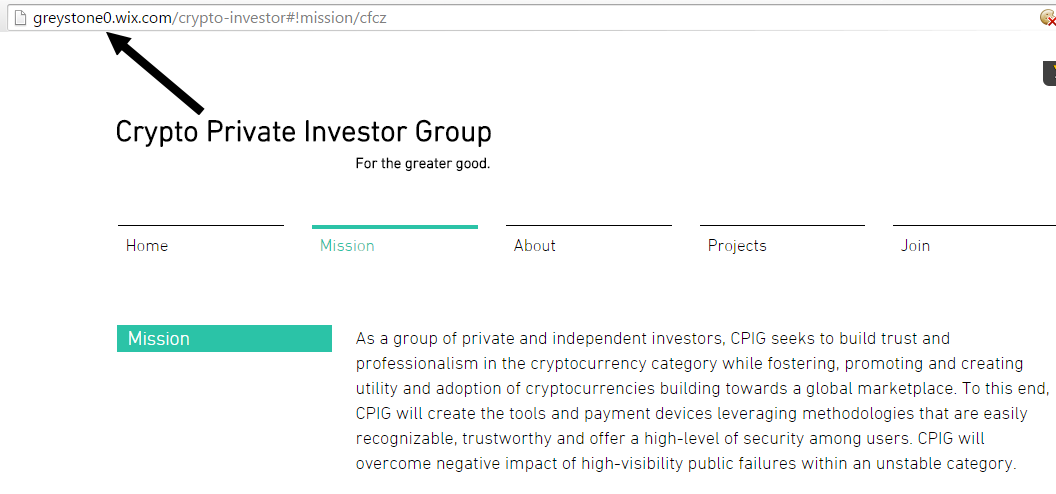Open the blocked cookies icon
1056x494 pixels.
pyautogui.click(x=1047, y=18)
